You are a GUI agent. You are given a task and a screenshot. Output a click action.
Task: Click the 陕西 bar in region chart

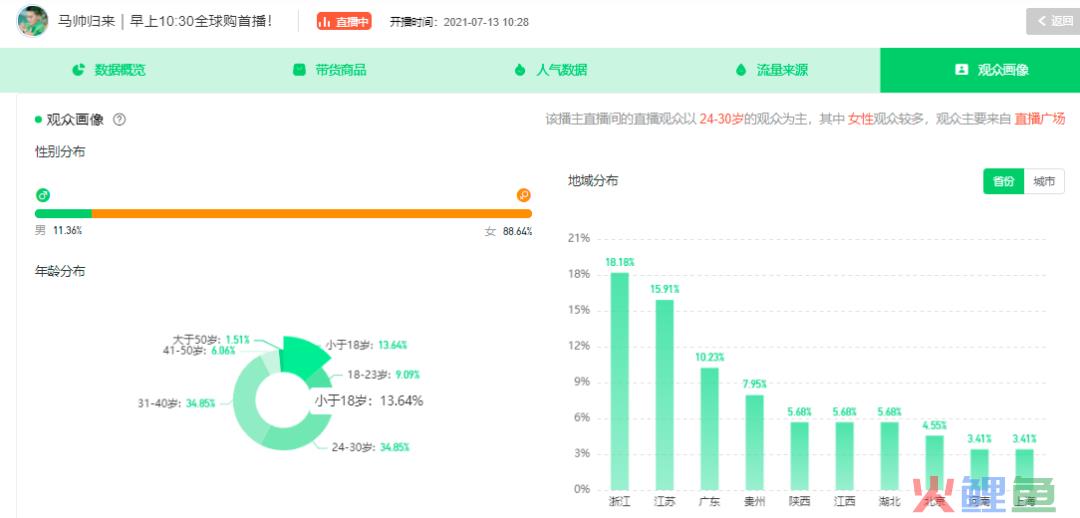pos(800,455)
